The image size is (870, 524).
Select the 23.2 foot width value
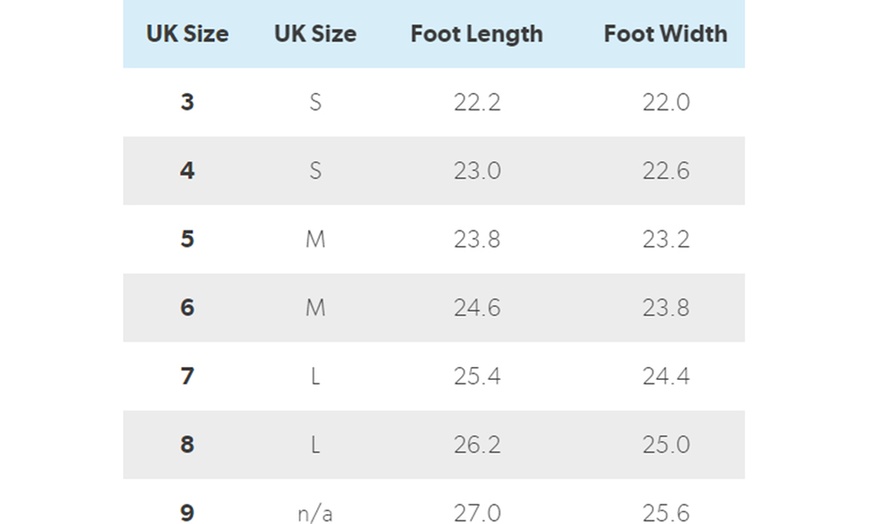coord(666,239)
